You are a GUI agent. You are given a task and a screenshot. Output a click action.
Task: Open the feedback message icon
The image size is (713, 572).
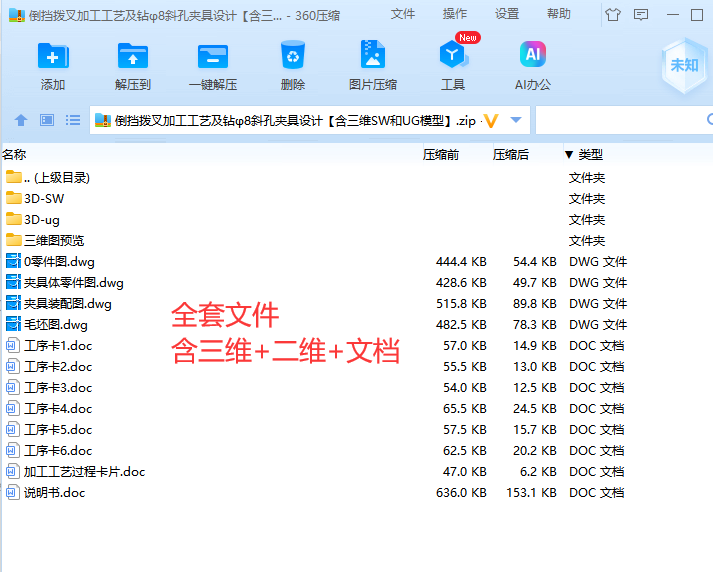pos(641,15)
